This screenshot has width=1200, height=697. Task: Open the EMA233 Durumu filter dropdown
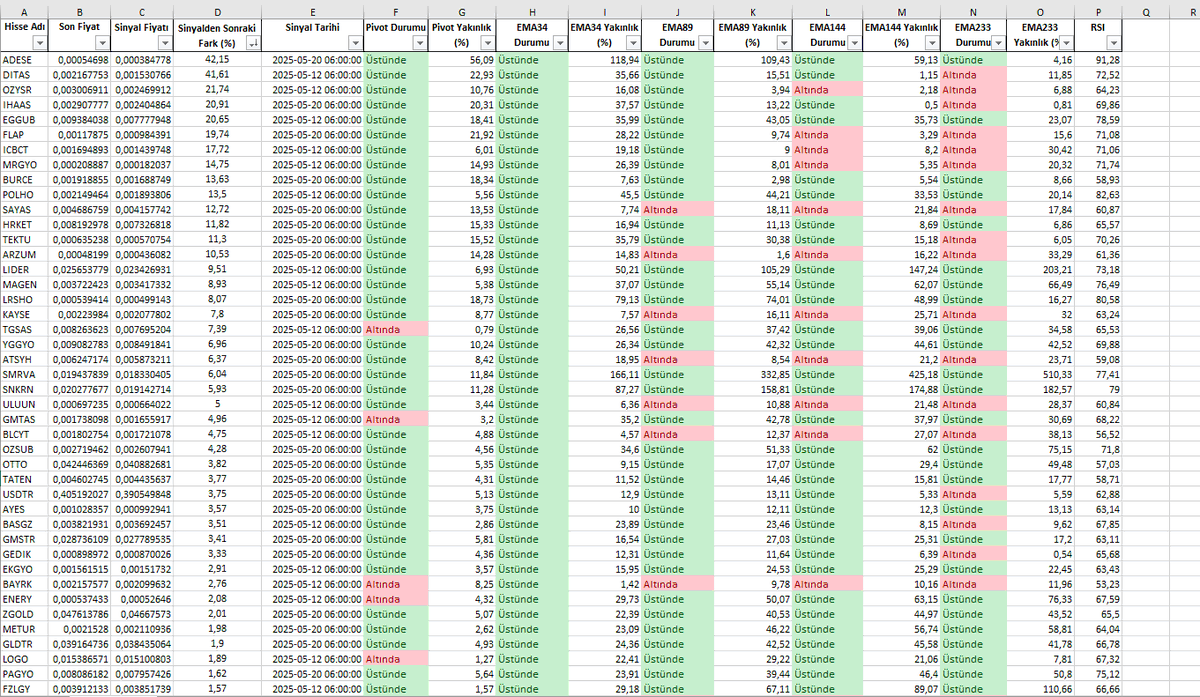tap(998, 44)
